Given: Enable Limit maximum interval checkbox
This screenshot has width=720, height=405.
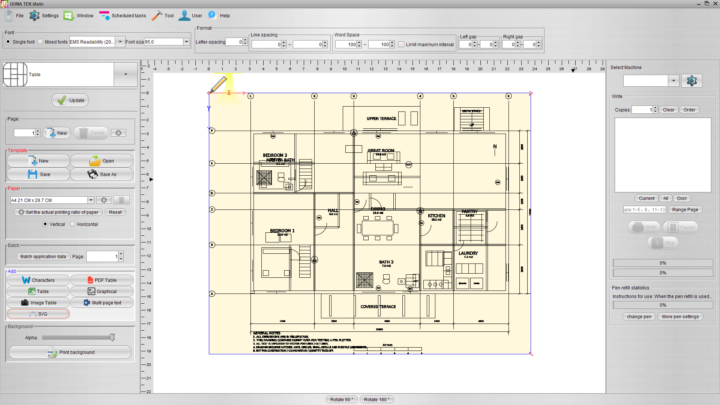Looking at the screenshot, I should click(401, 45).
